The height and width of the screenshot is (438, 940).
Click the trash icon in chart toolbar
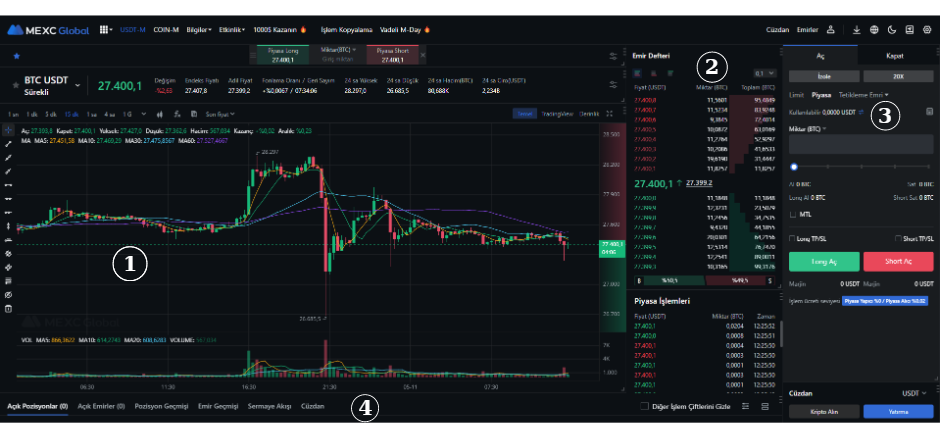coord(10,308)
